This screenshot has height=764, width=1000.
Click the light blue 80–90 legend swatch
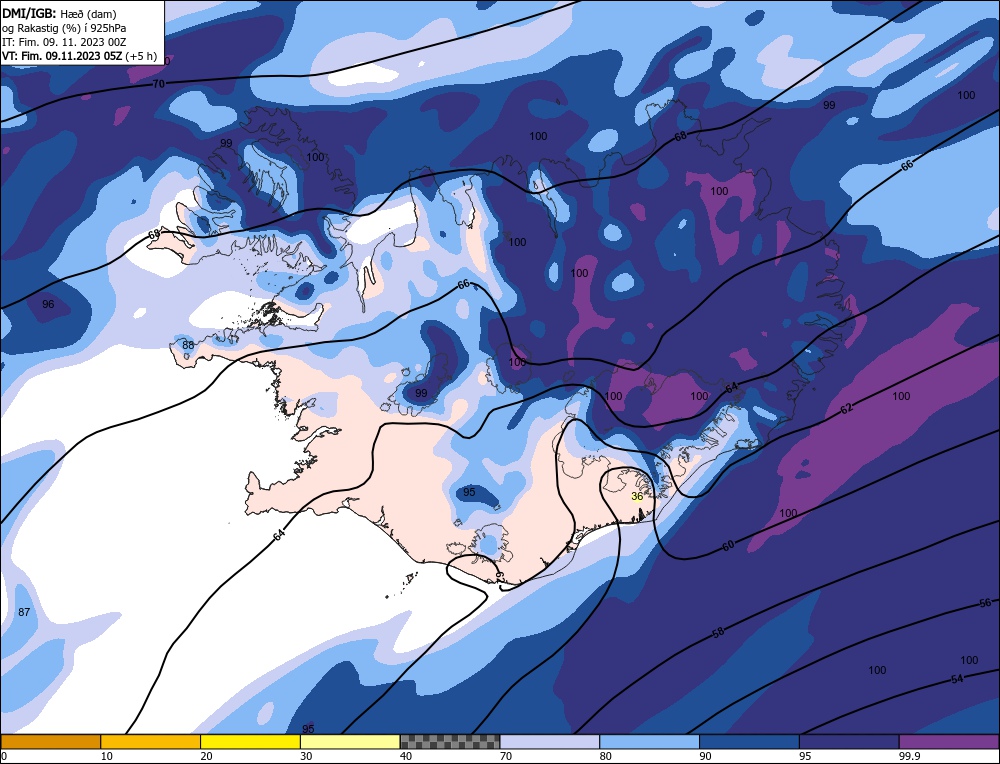649,741
